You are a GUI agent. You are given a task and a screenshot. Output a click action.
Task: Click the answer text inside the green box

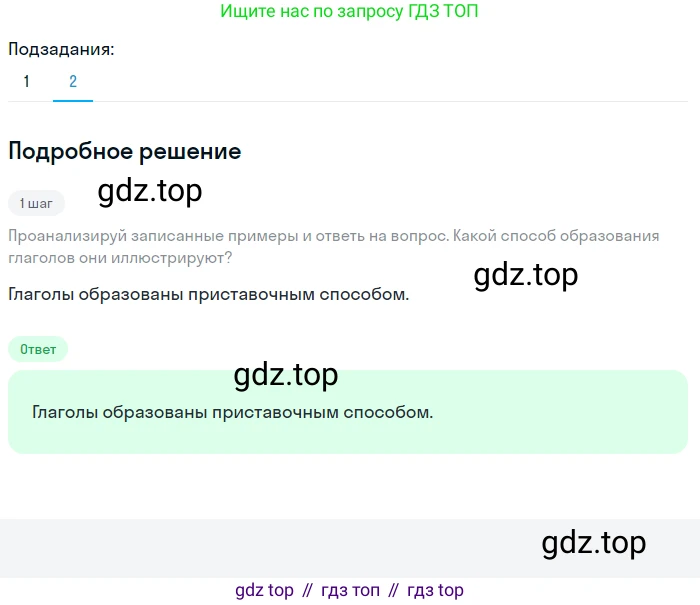point(233,411)
